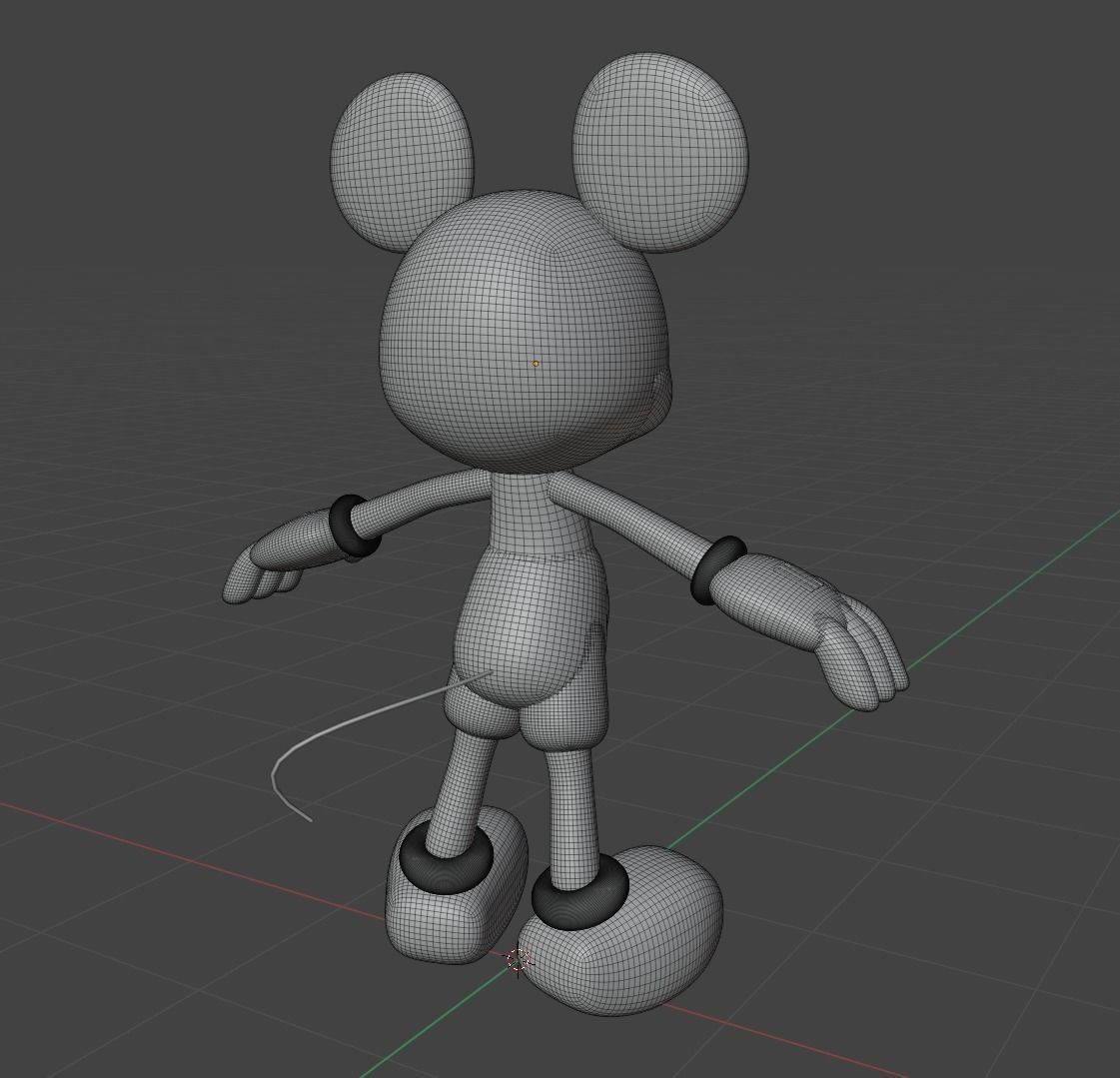Image resolution: width=1120 pixels, height=1078 pixels.
Task: Click the character's head to select it
Action: tap(500, 300)
